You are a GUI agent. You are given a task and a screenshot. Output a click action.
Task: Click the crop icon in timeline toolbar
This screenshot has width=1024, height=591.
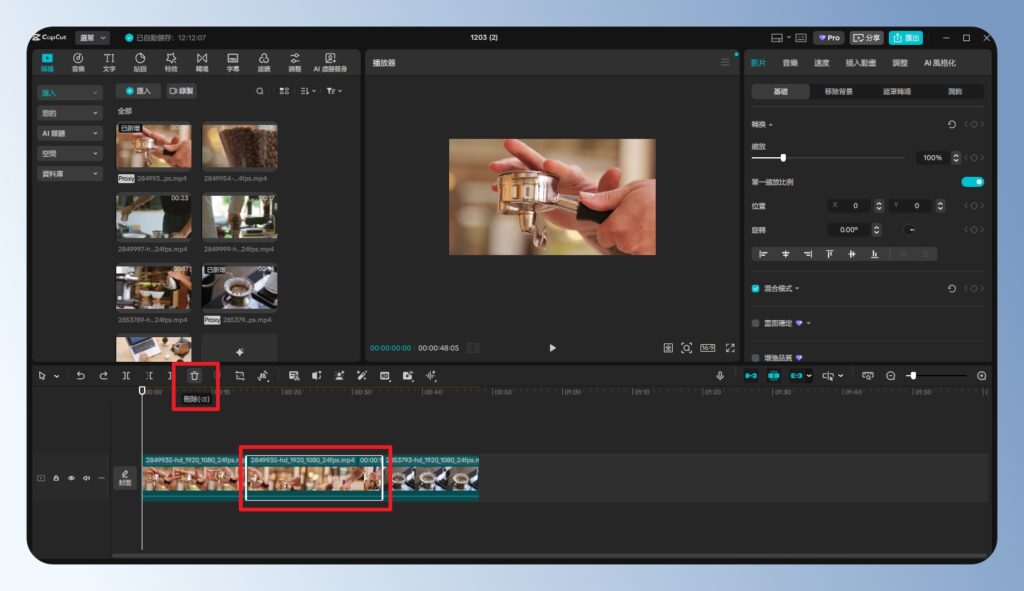[x=240, y=375]
